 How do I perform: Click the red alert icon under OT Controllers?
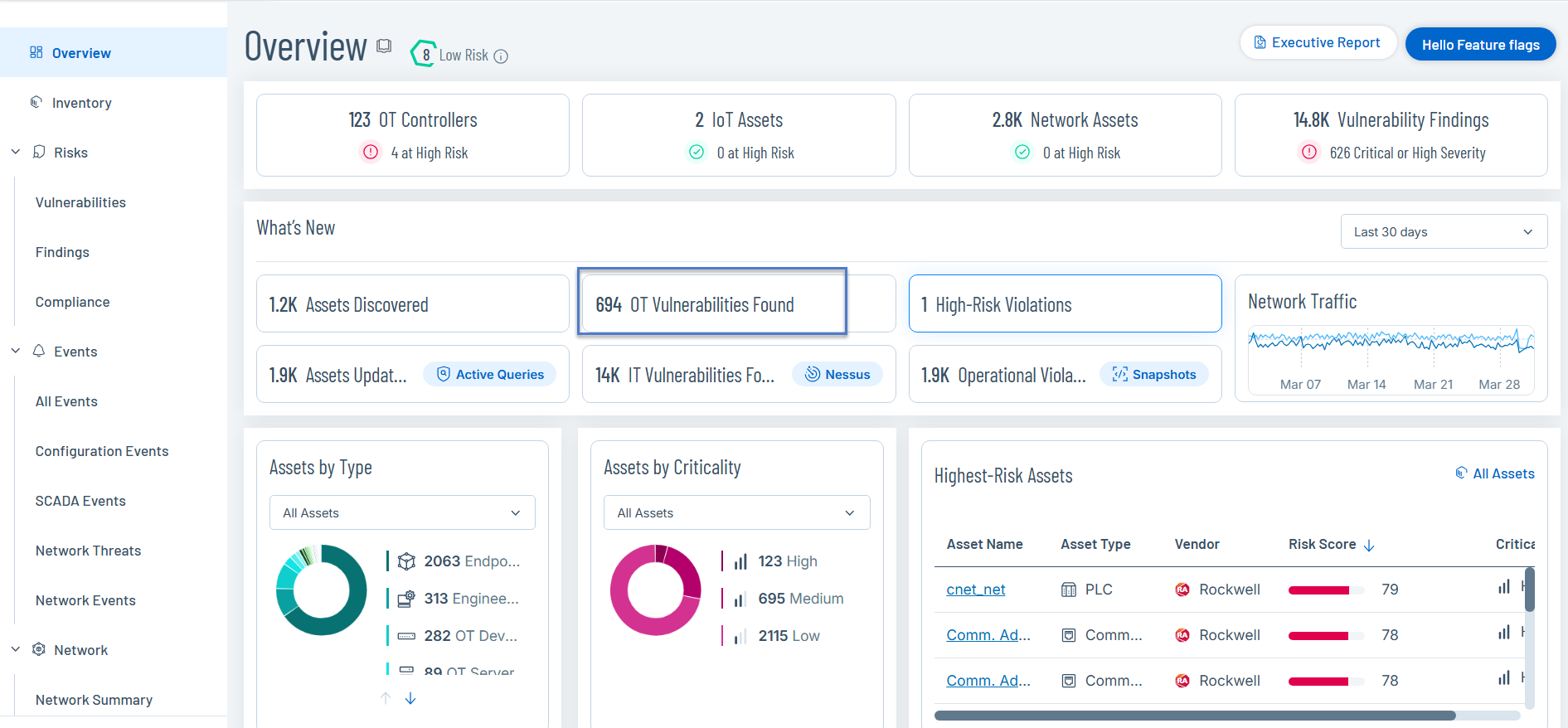371,153
